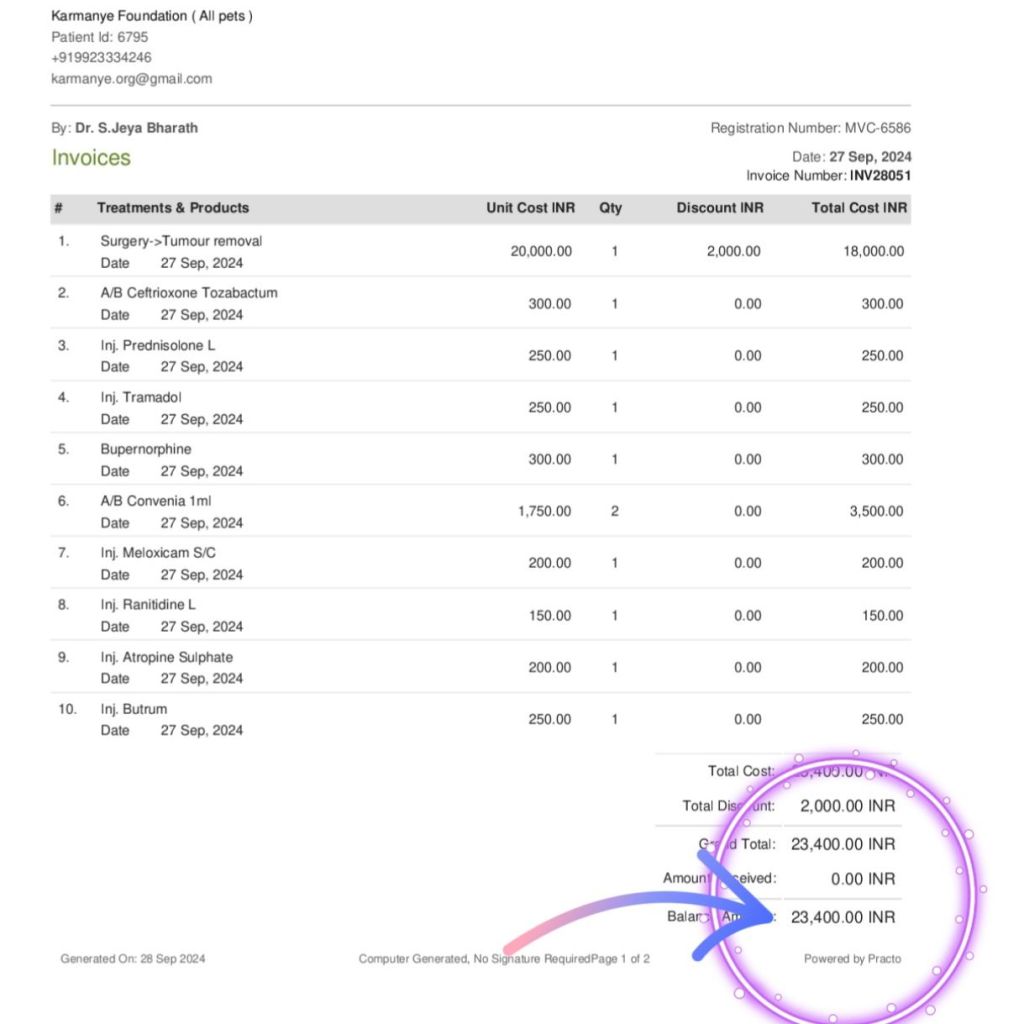Select the Surgery->Tumour removal item
The image size is (1024, 1024).
[181, 241]
